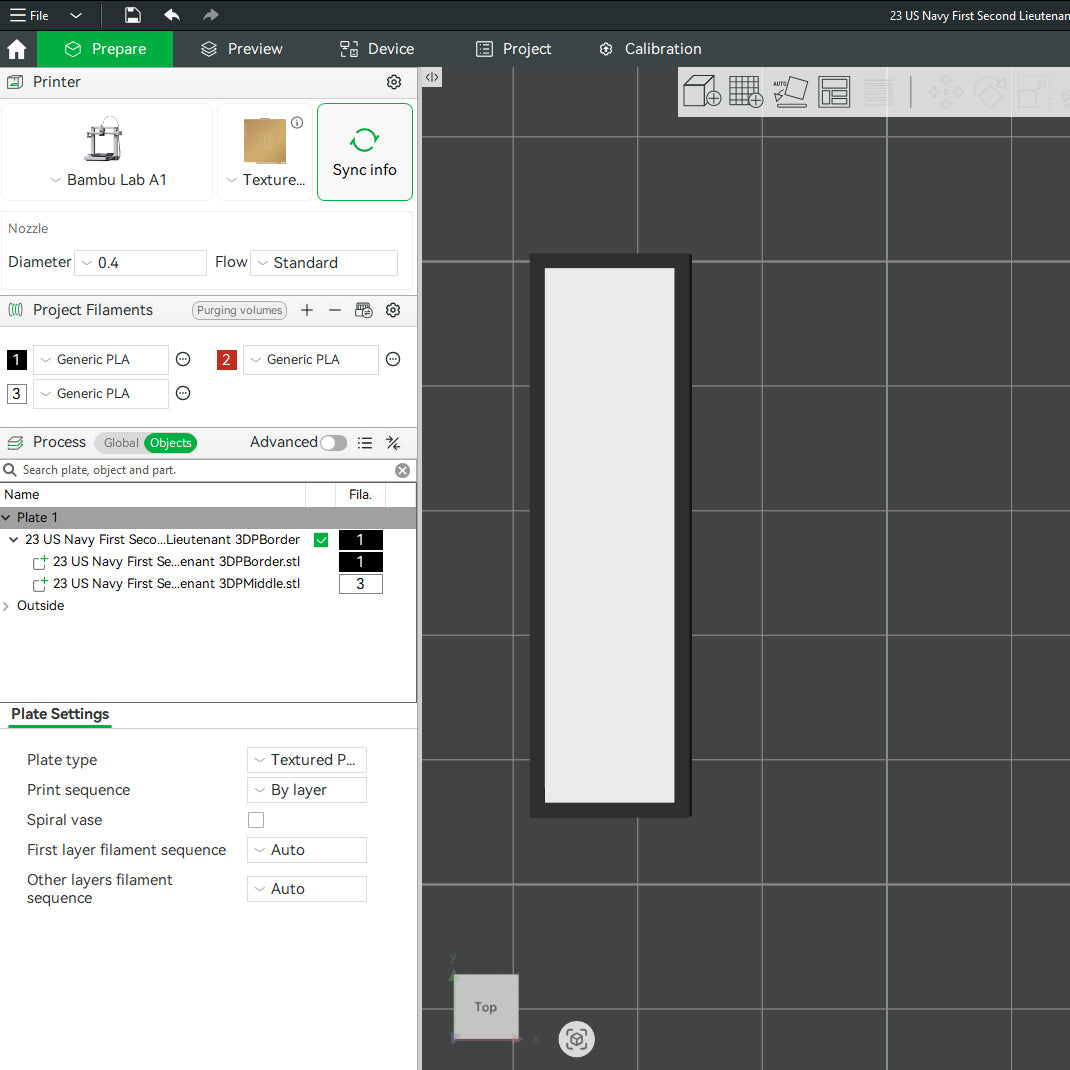Image resolution: width=1070 pixels, height=1070 pixels.
Task: Click the Sync info button
Action: tap(365, 152)
